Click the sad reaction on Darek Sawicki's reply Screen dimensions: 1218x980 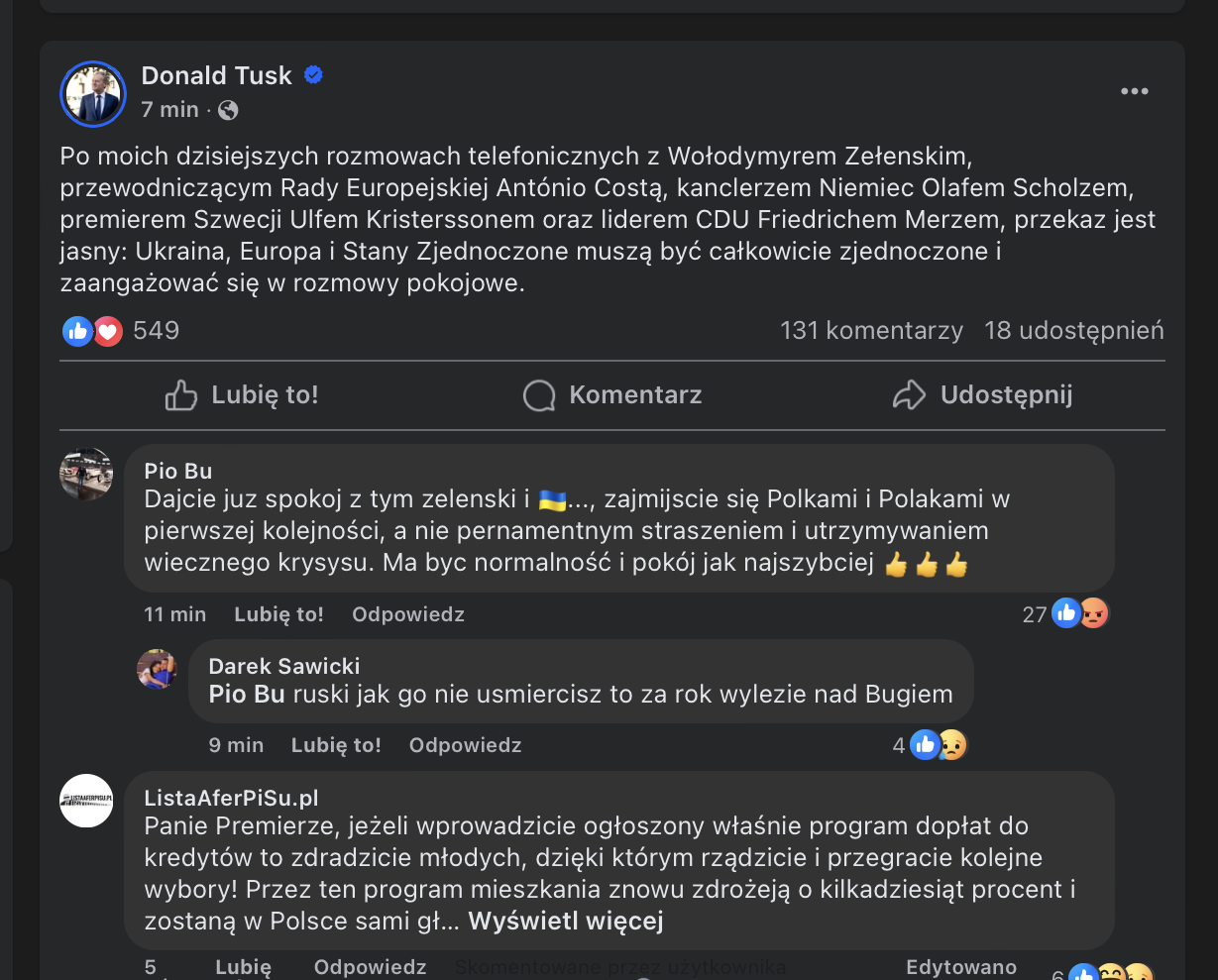click(952, 745)
